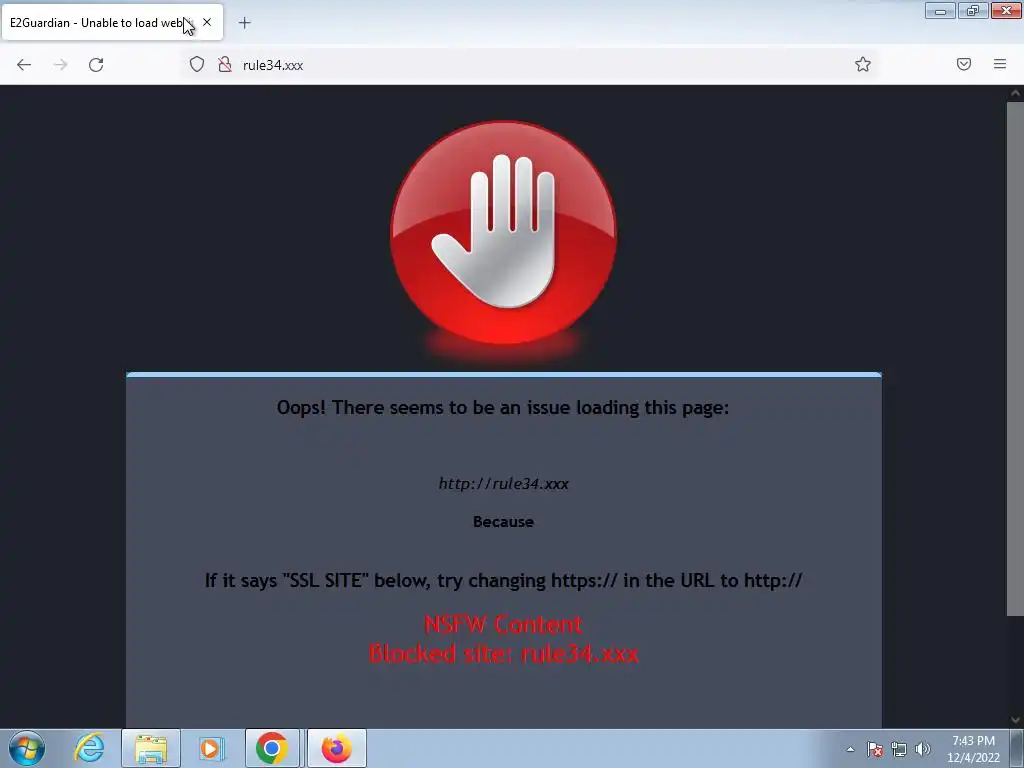Viewport: 1024px width, 768px height.
Task: Launch Internet Explorer from taskbar
Action: coord(89,748)
